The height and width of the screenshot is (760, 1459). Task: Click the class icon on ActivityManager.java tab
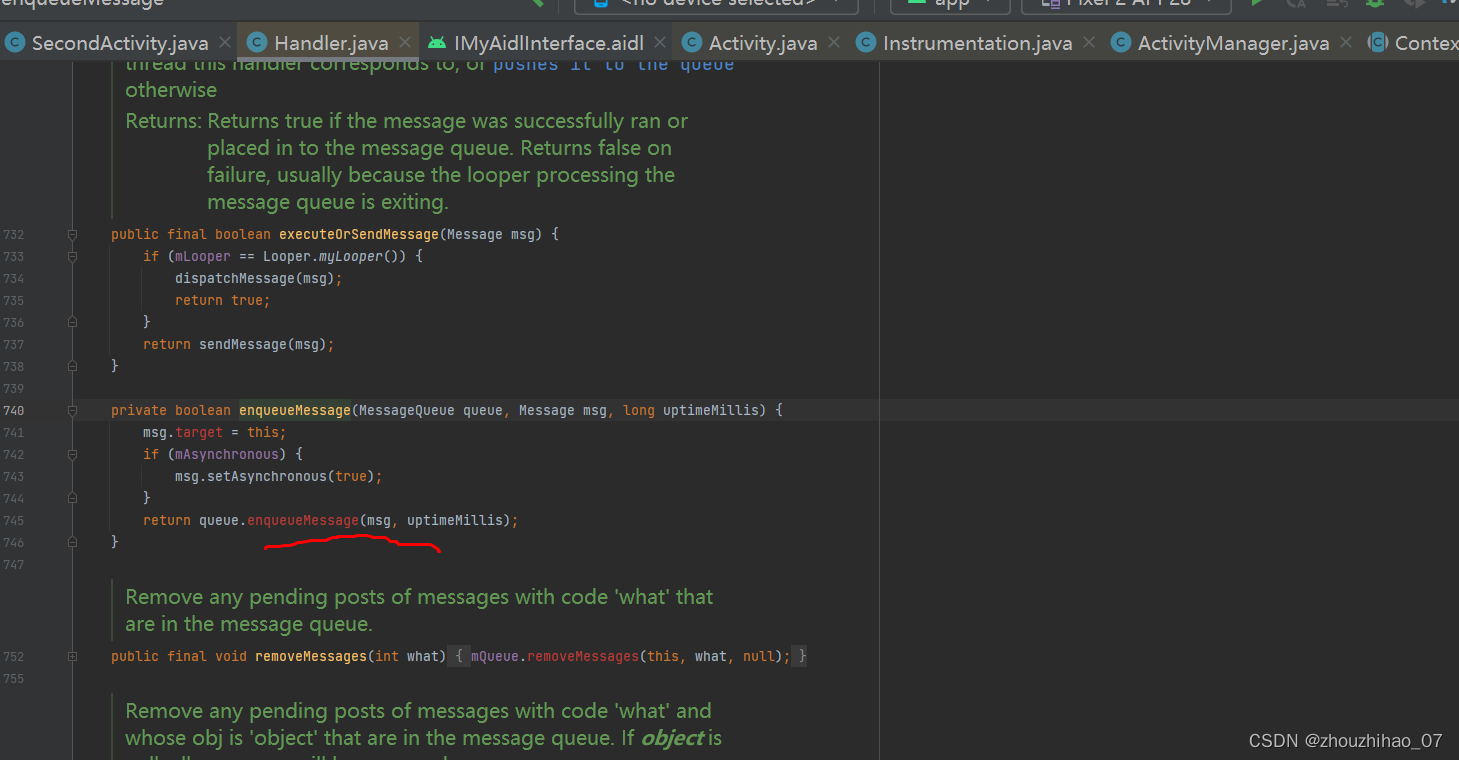coord(1121,43)
